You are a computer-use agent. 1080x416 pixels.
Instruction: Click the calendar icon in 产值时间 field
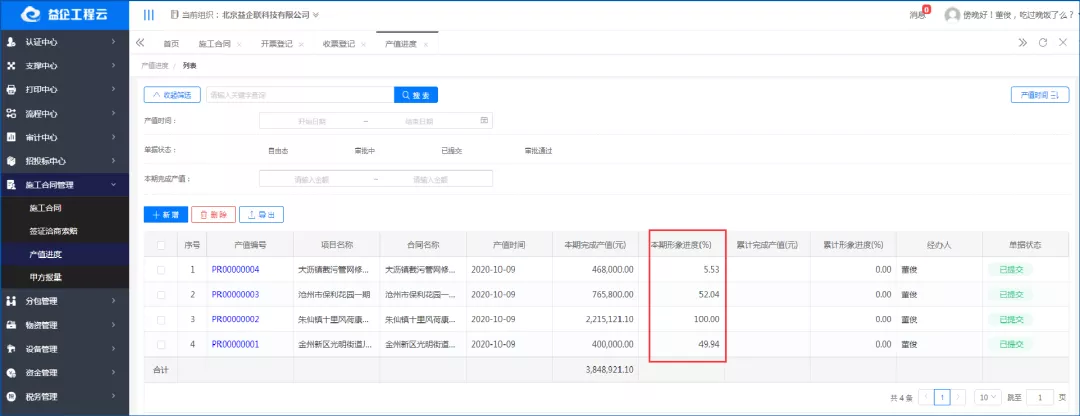[484, 121]
